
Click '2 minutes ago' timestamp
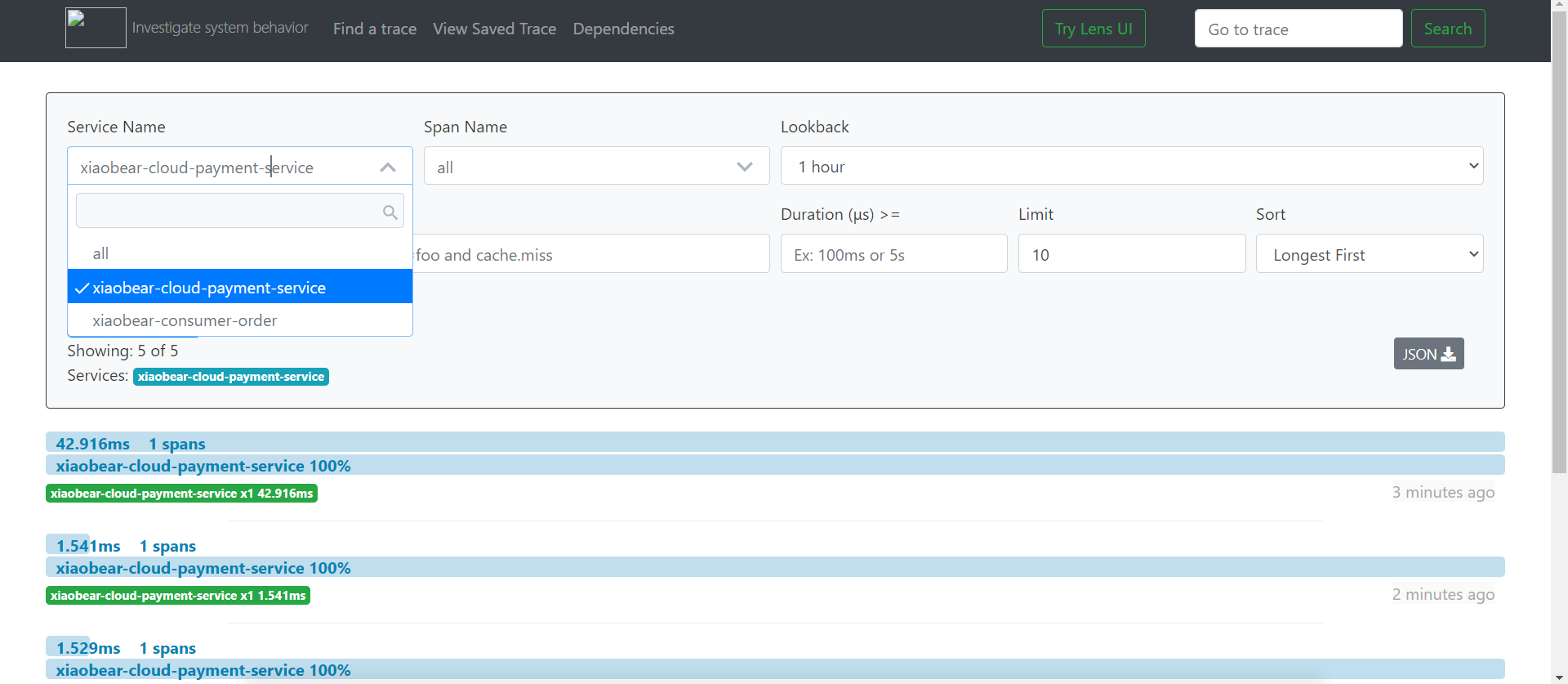click(1443, 594)
